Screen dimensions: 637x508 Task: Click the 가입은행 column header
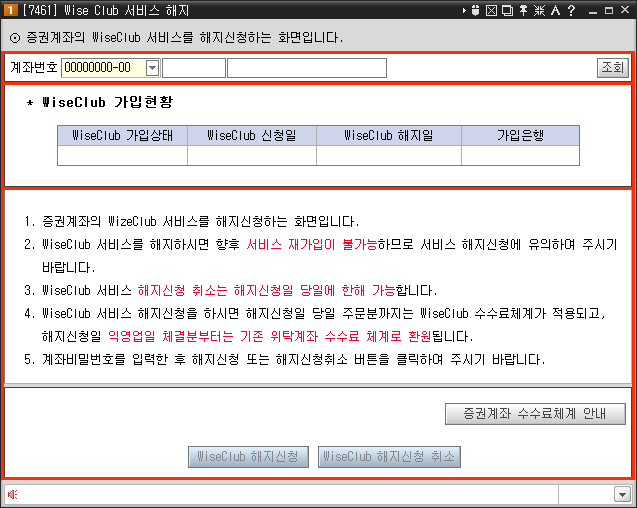[x=520, y=135]
